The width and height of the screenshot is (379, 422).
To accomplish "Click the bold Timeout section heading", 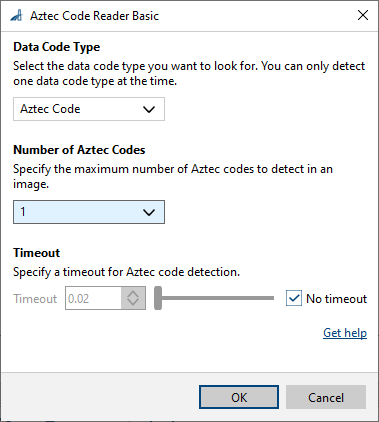I will pos(37,253).
